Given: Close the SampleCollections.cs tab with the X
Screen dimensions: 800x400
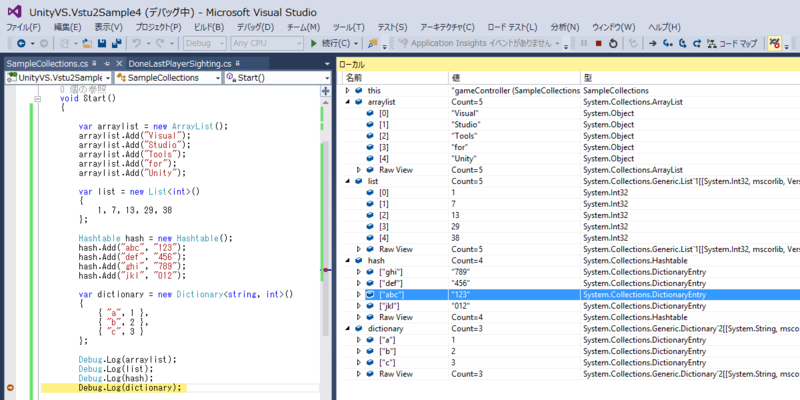Looking at the screenshot, I should (x=119, y=64).
